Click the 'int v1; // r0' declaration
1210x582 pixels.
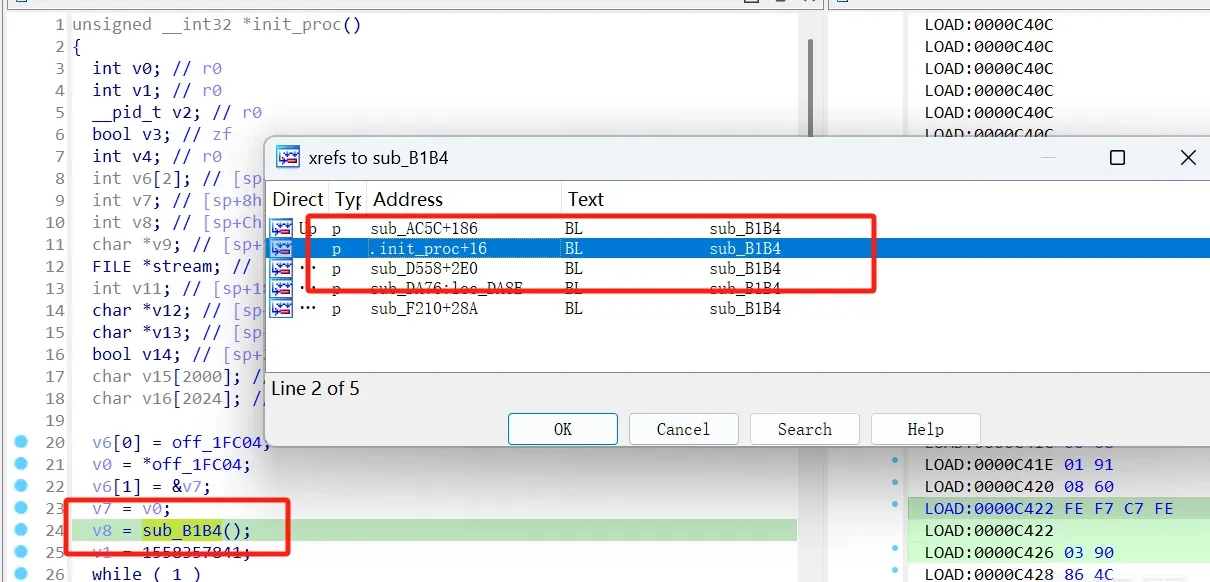click(157, 91)
